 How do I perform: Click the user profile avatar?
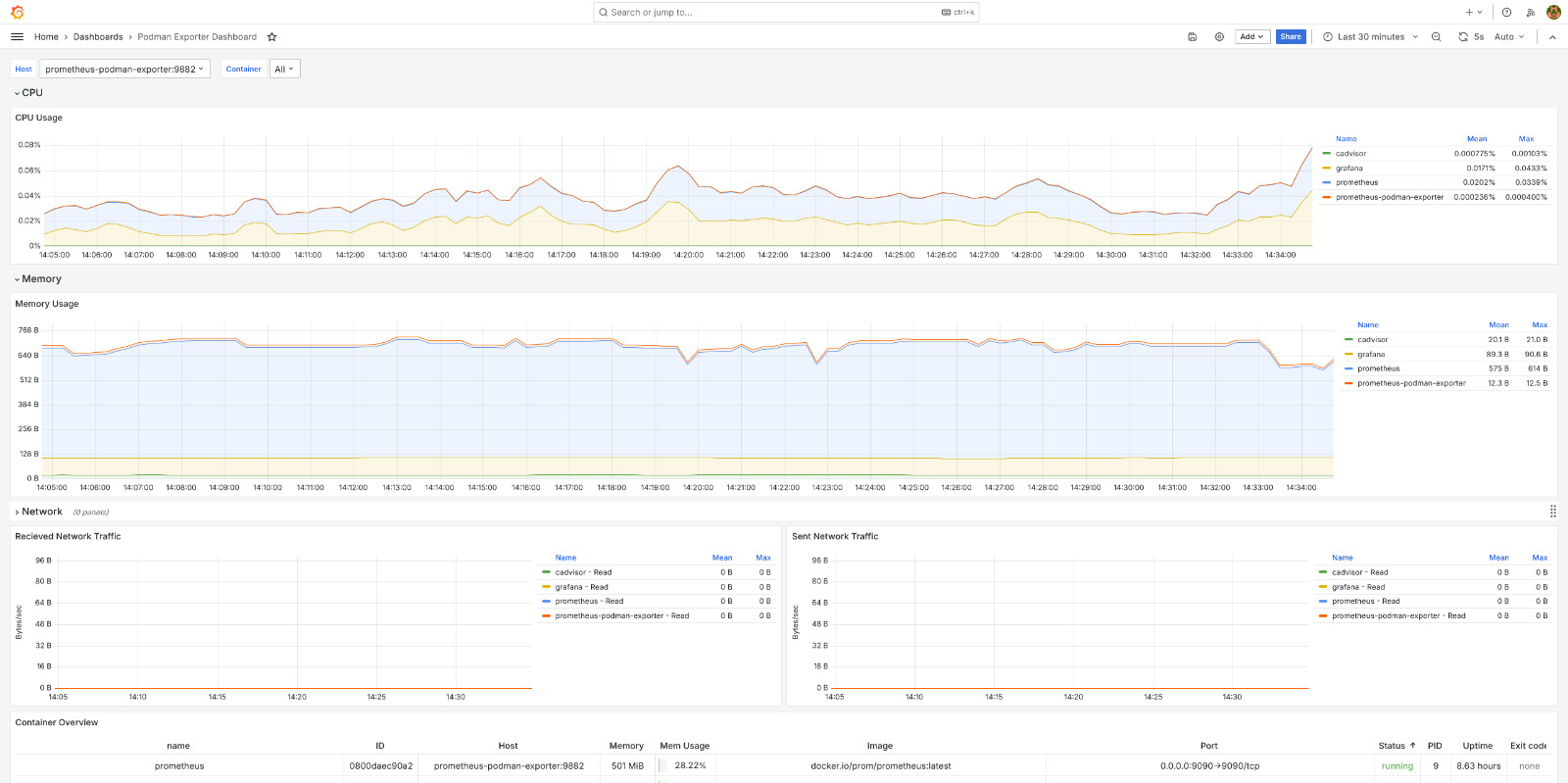[1553, 12]
